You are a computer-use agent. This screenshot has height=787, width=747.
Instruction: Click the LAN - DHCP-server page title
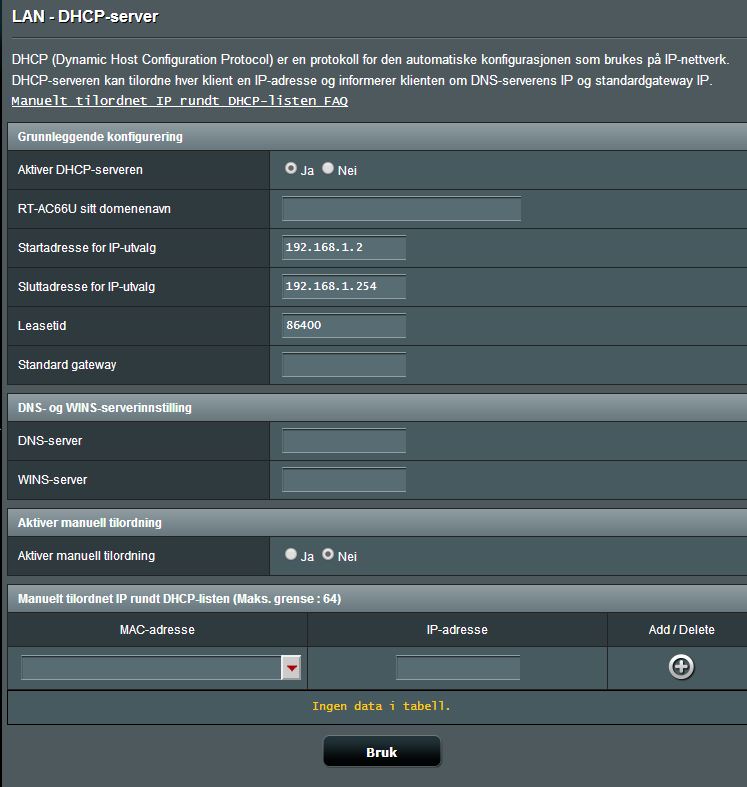(x=85, y=17)
